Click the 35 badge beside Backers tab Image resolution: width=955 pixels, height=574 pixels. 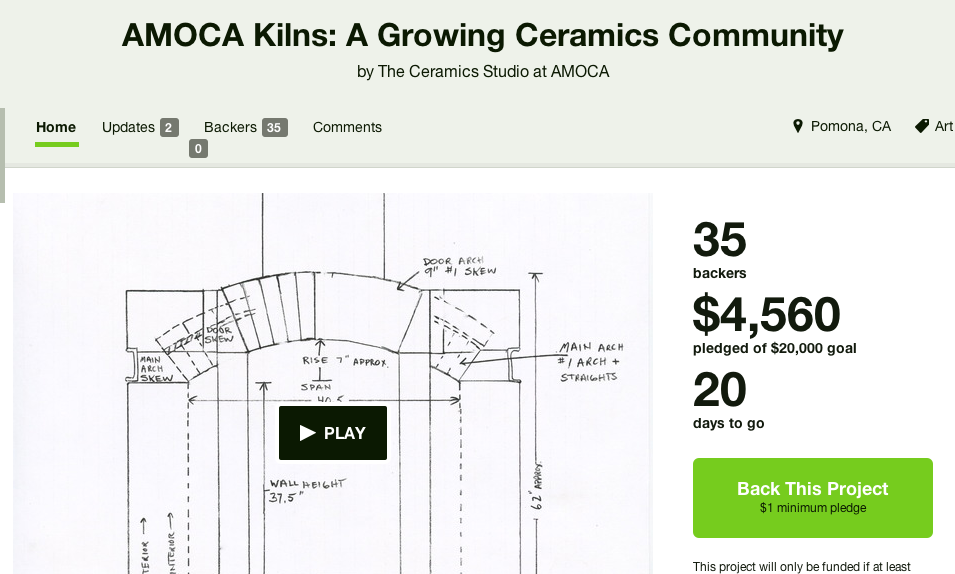point(275,127)
